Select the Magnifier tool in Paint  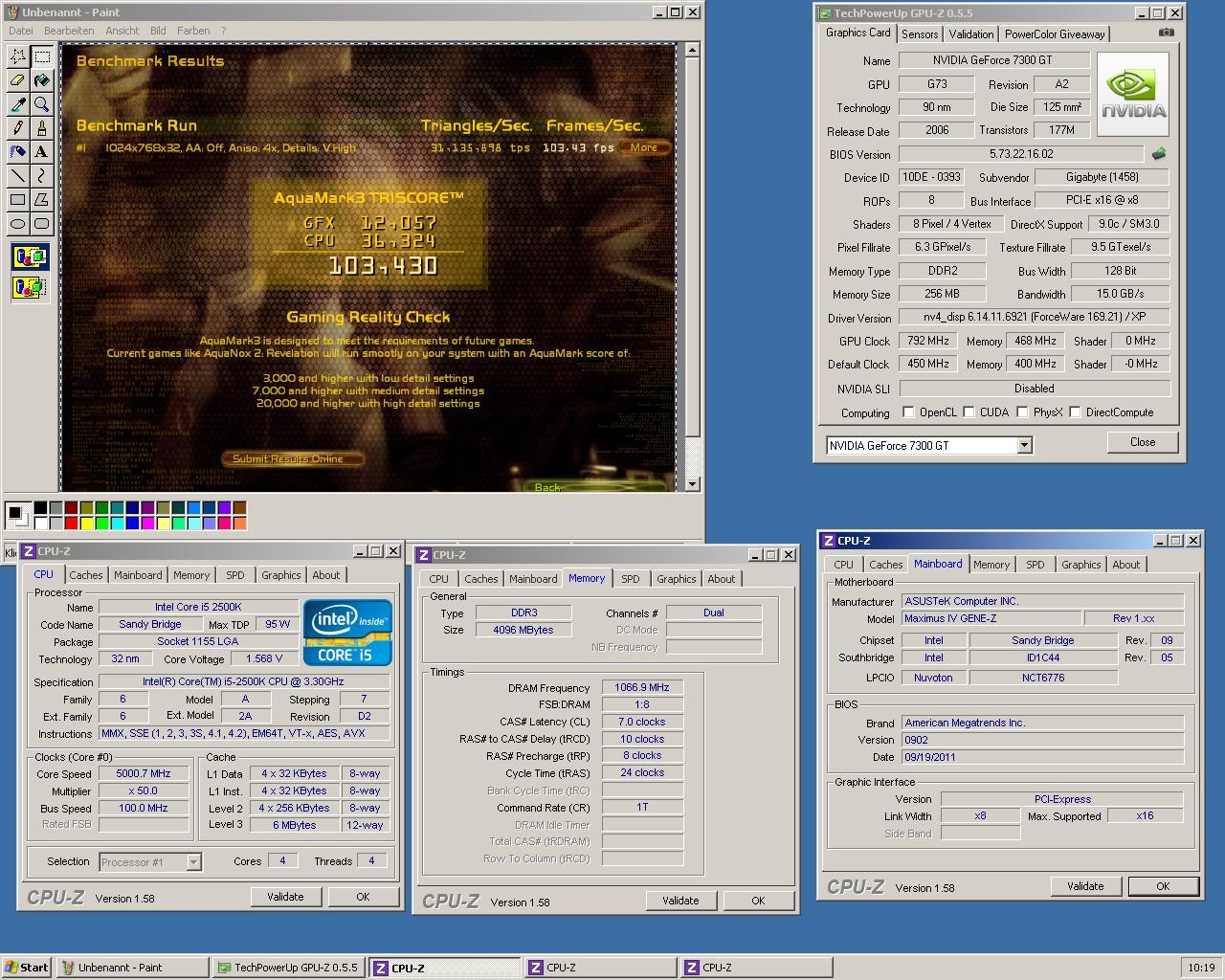coord(42,104)
